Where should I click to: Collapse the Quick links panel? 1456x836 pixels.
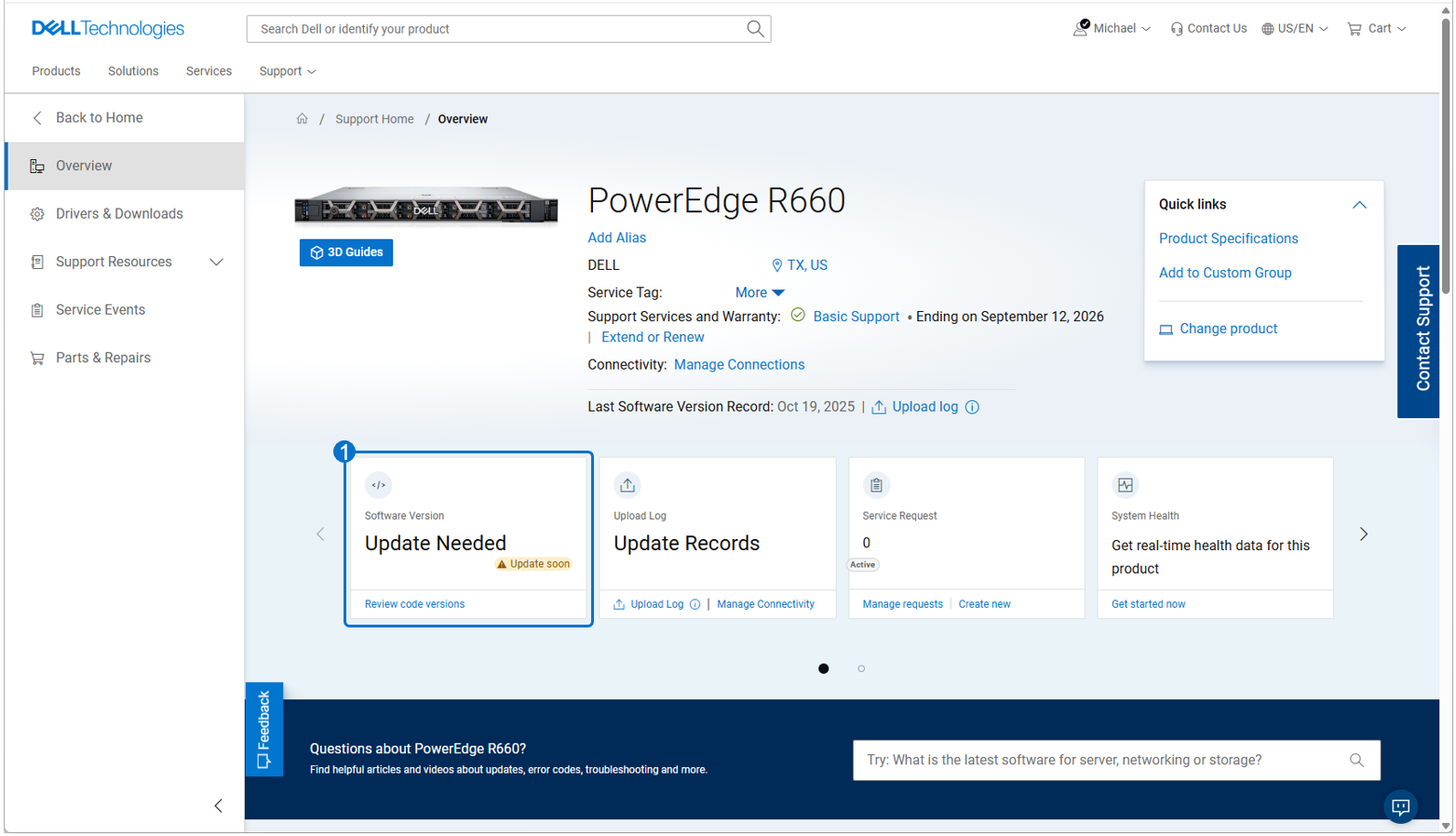pyautogui.click(x=1360, y=204)
